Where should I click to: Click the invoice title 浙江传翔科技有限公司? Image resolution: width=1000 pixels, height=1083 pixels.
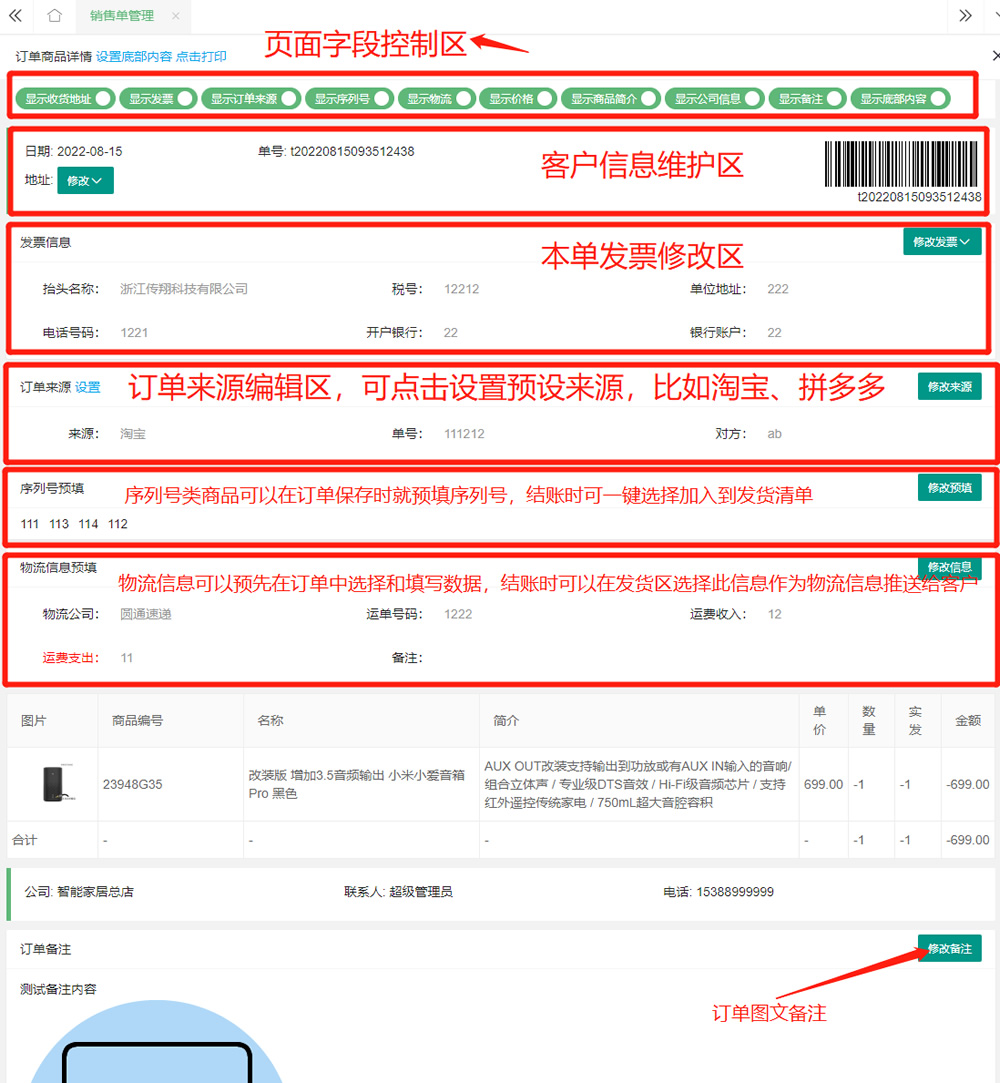point(184,289)
